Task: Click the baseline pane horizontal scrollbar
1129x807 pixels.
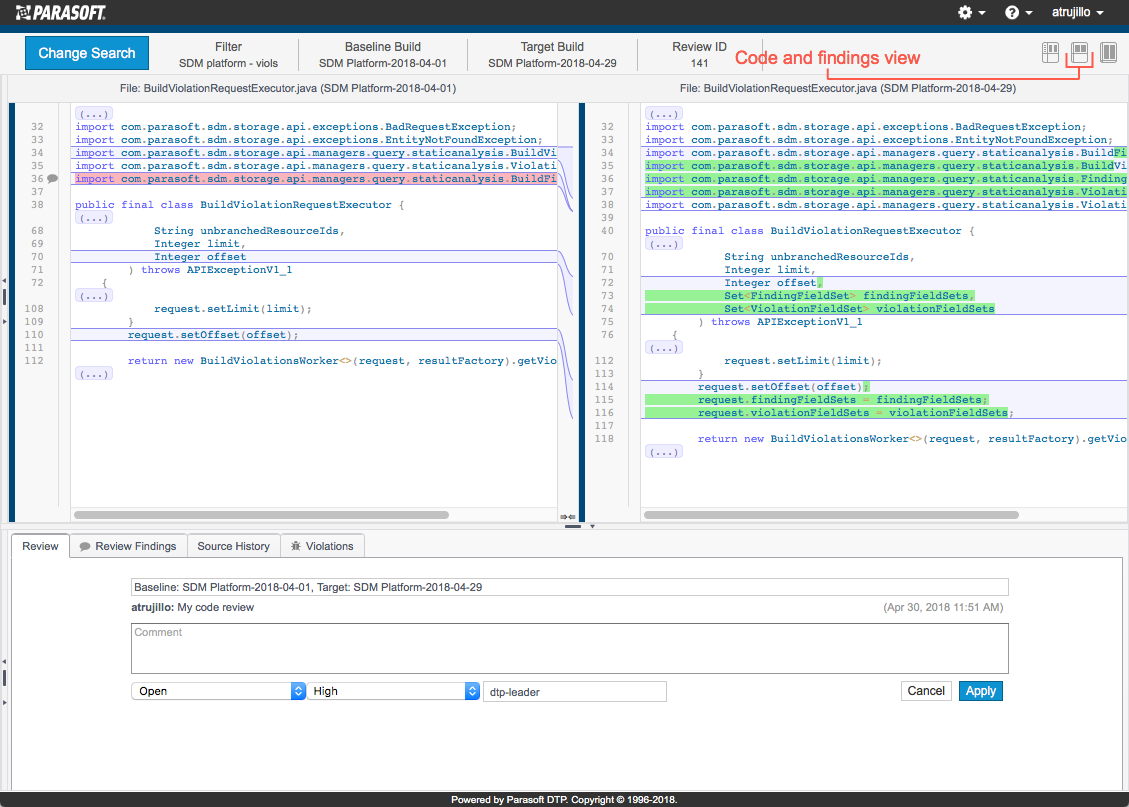Action: coord(261,515)
